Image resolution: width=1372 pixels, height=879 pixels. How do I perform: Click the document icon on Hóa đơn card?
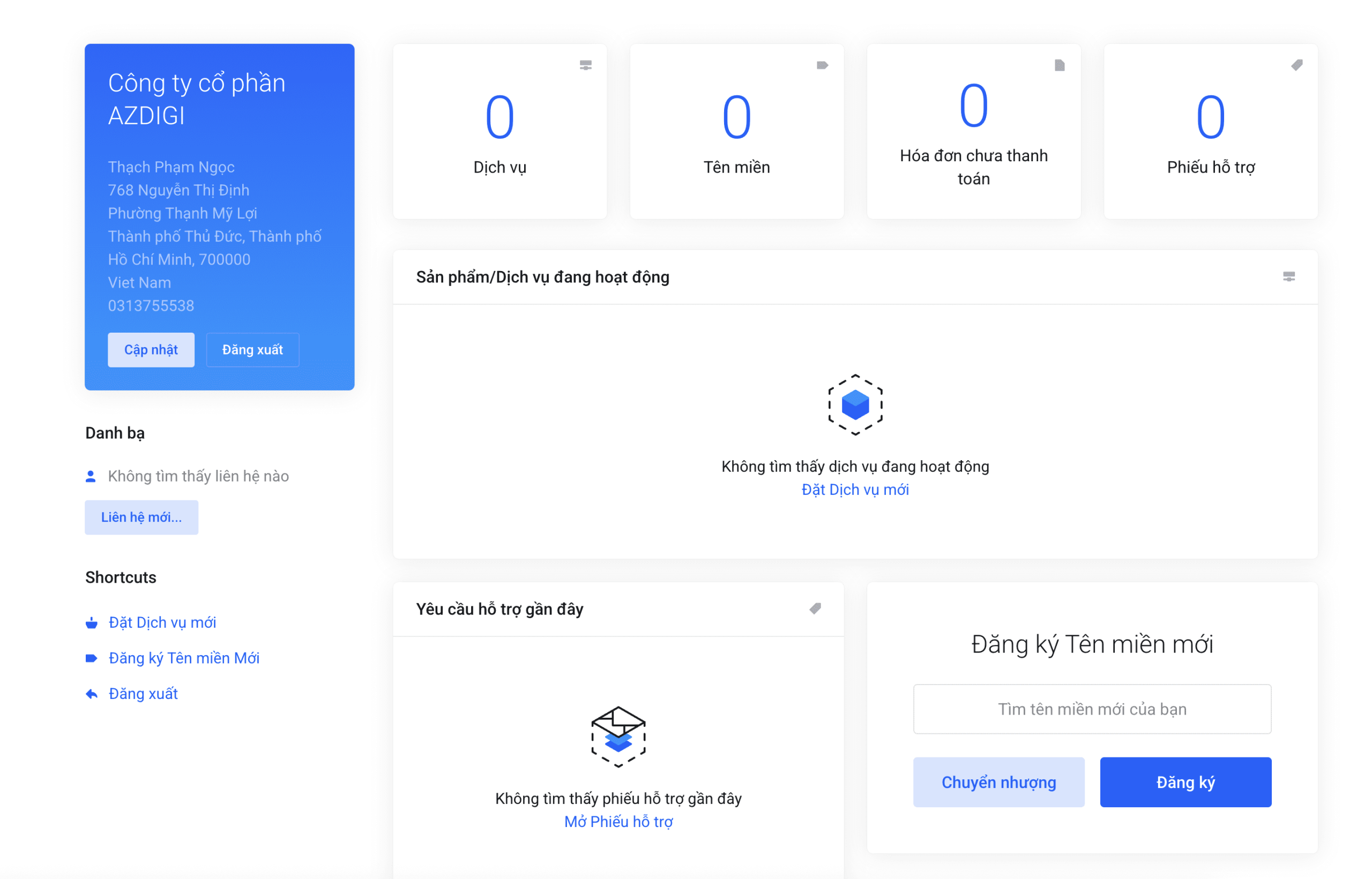coord(1059,65)
